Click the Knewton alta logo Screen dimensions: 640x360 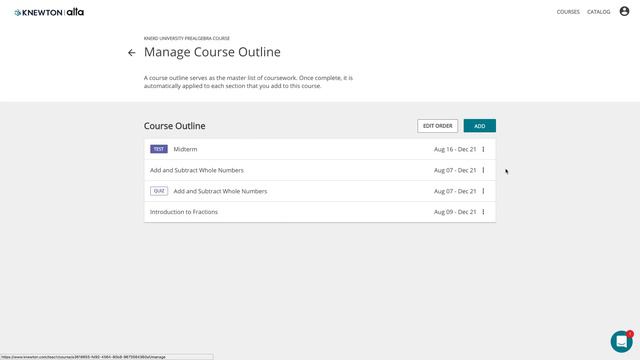click(x=49, y=12)
